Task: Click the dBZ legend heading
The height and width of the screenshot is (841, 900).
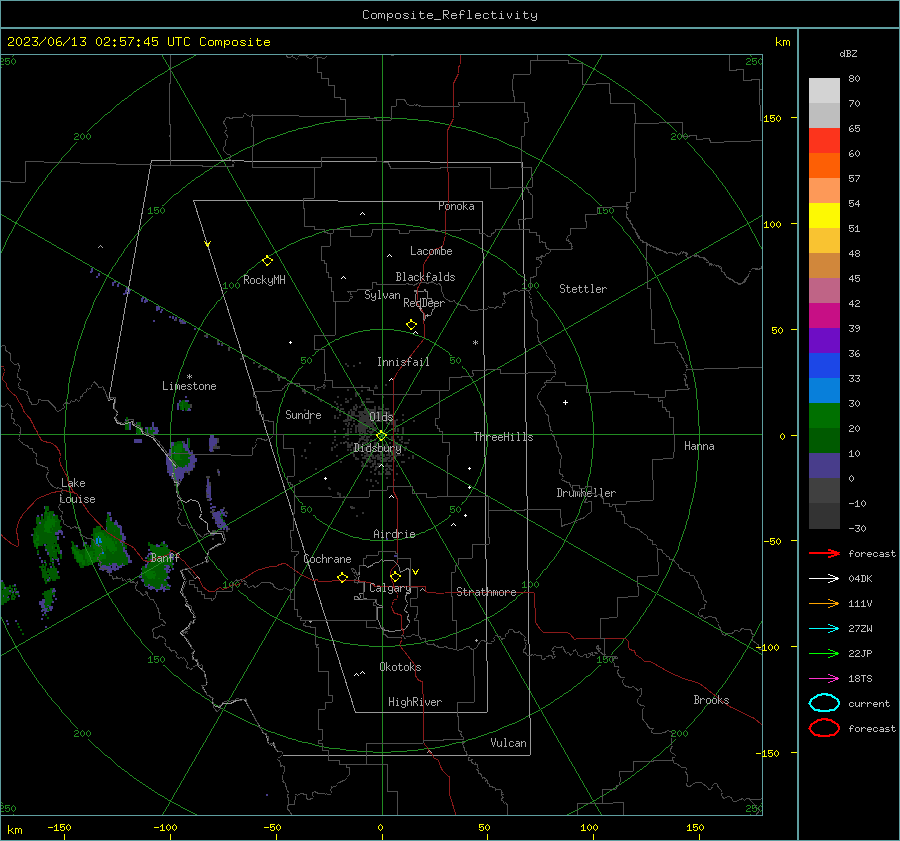Action: (x=848, y=53)
